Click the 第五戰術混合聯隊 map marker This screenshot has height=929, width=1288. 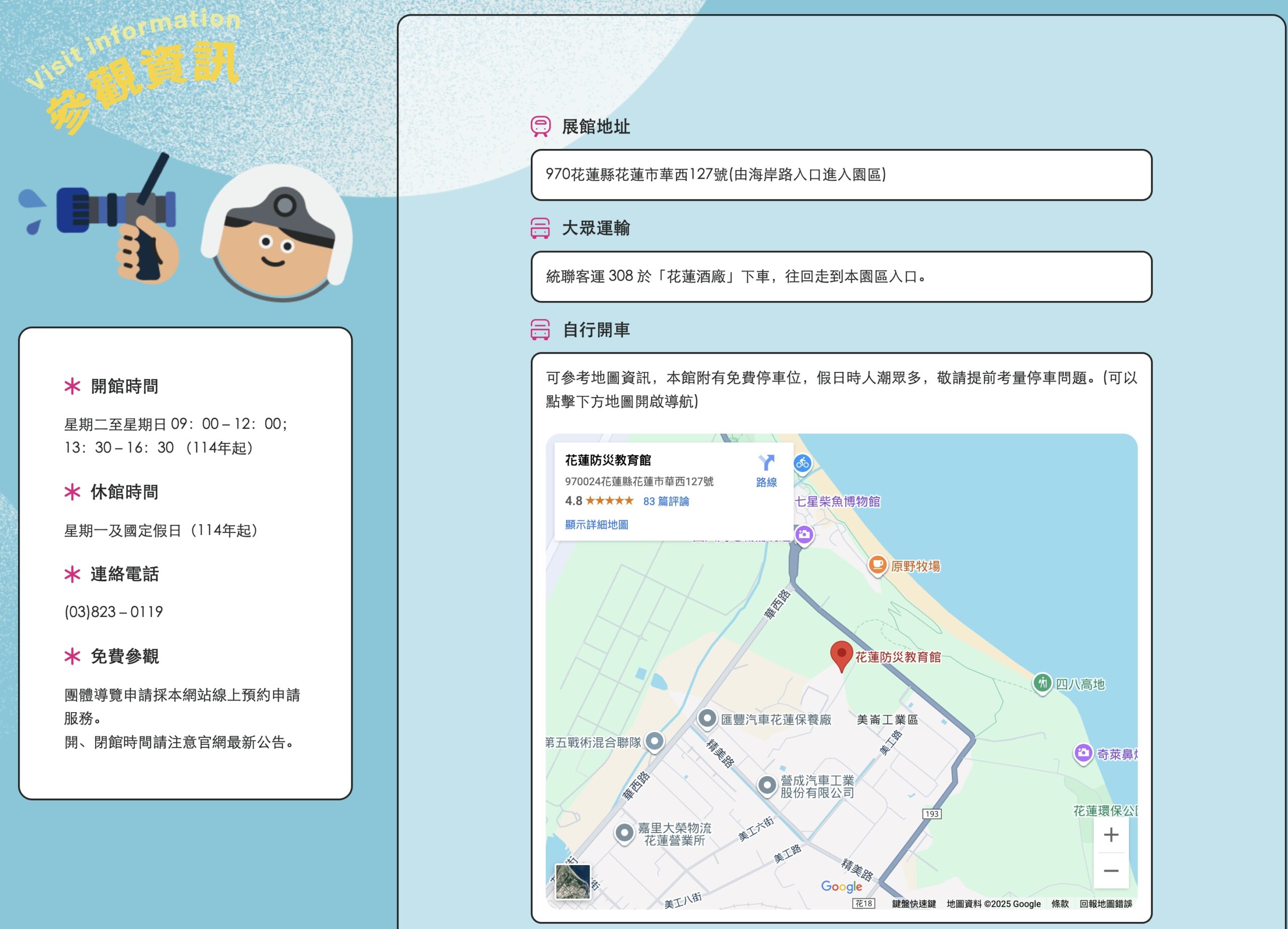654,741
